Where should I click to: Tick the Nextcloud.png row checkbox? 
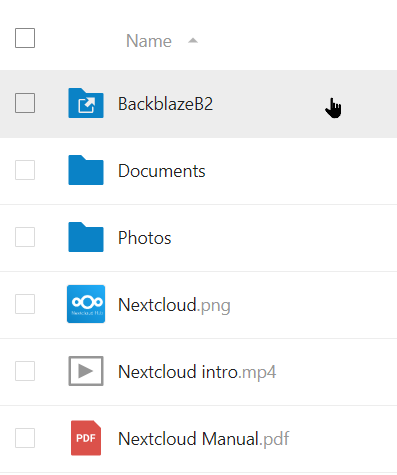pyautogui.click(x=25, y=304)
